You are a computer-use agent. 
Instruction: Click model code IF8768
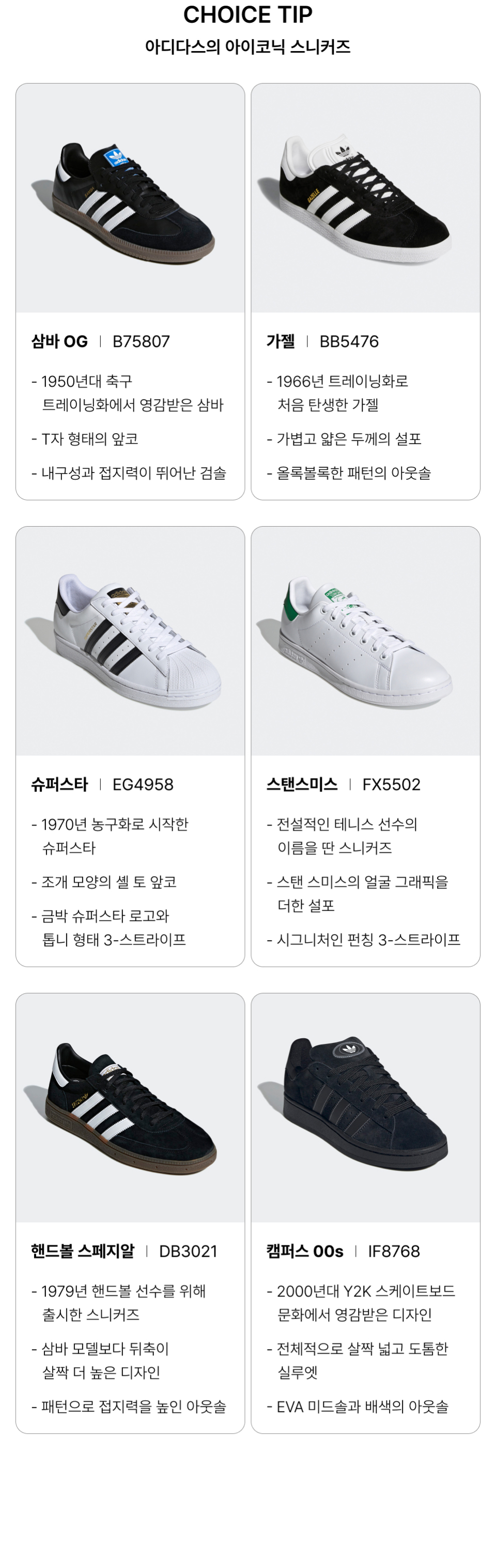click(x=394, y=1251)
